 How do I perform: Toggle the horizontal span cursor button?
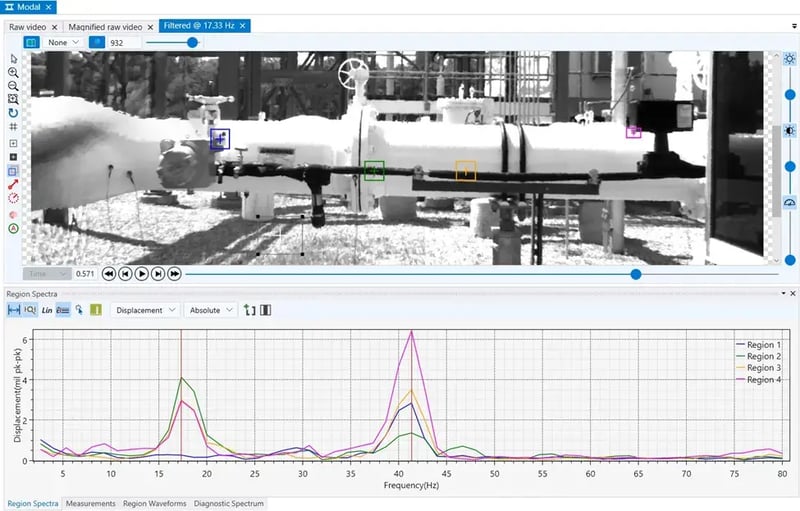(14, 310)
